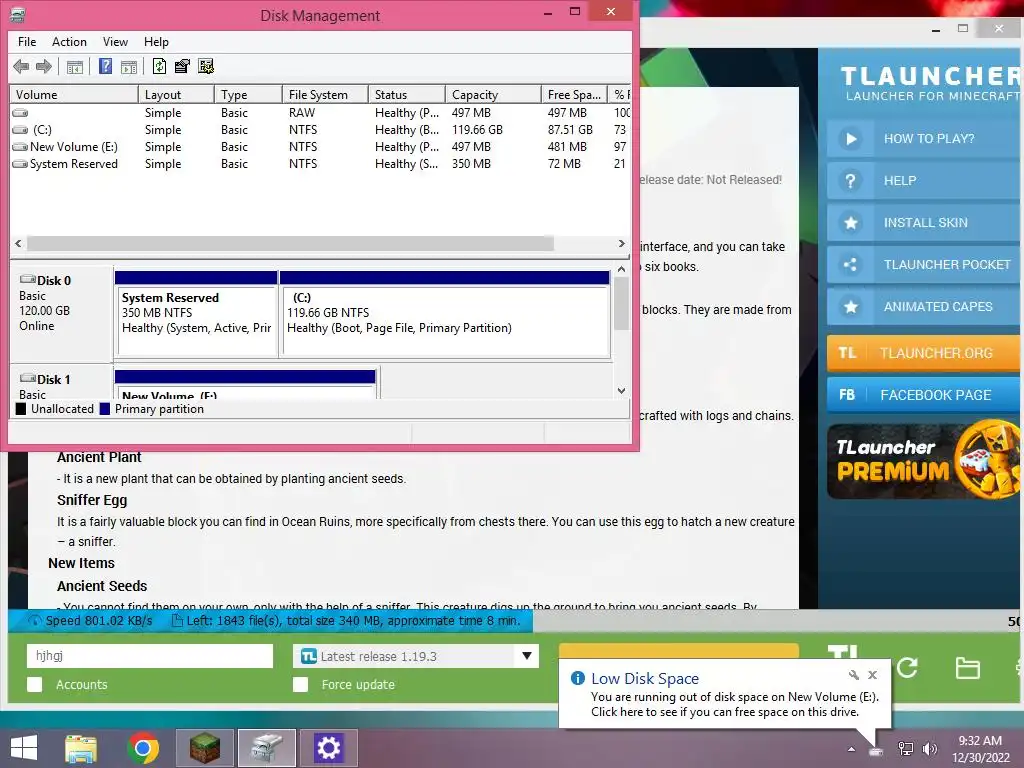Click the TLauncher Pocket share icon

[850, 264]
